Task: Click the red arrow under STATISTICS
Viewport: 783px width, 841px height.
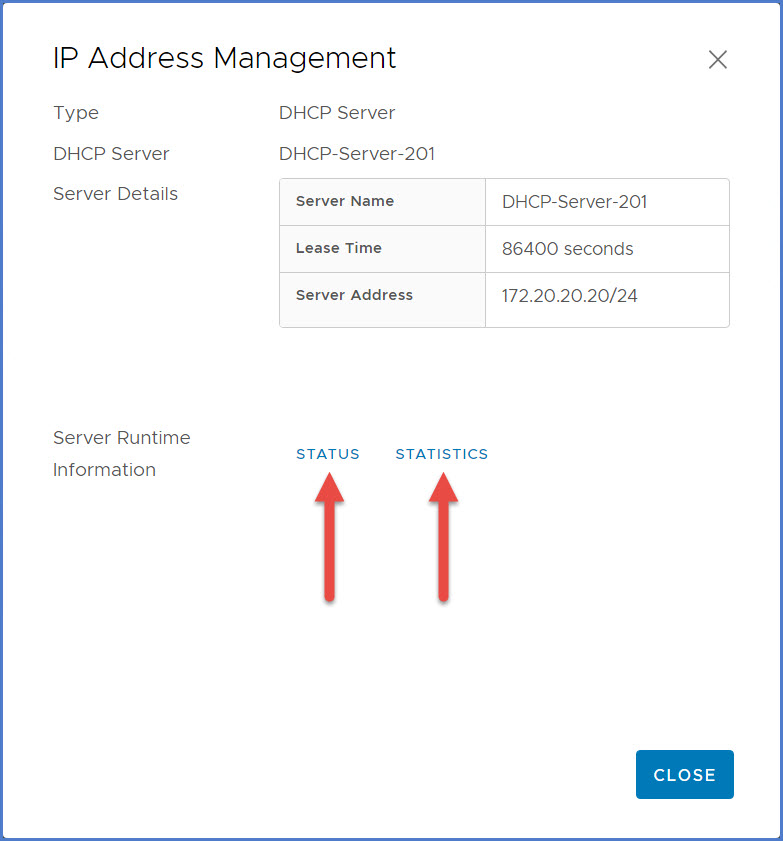Action: 441,535
